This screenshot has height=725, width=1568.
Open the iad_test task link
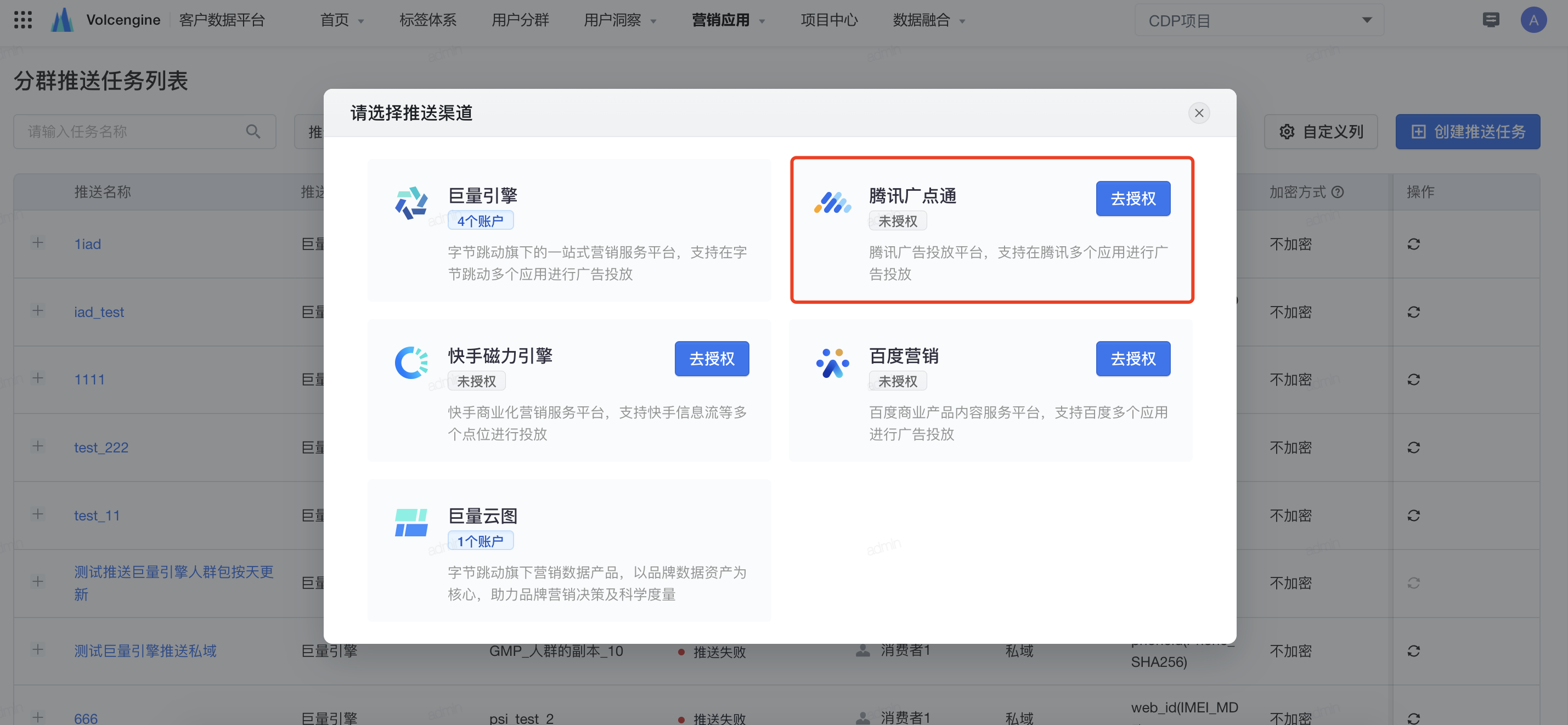click(99, 313)
